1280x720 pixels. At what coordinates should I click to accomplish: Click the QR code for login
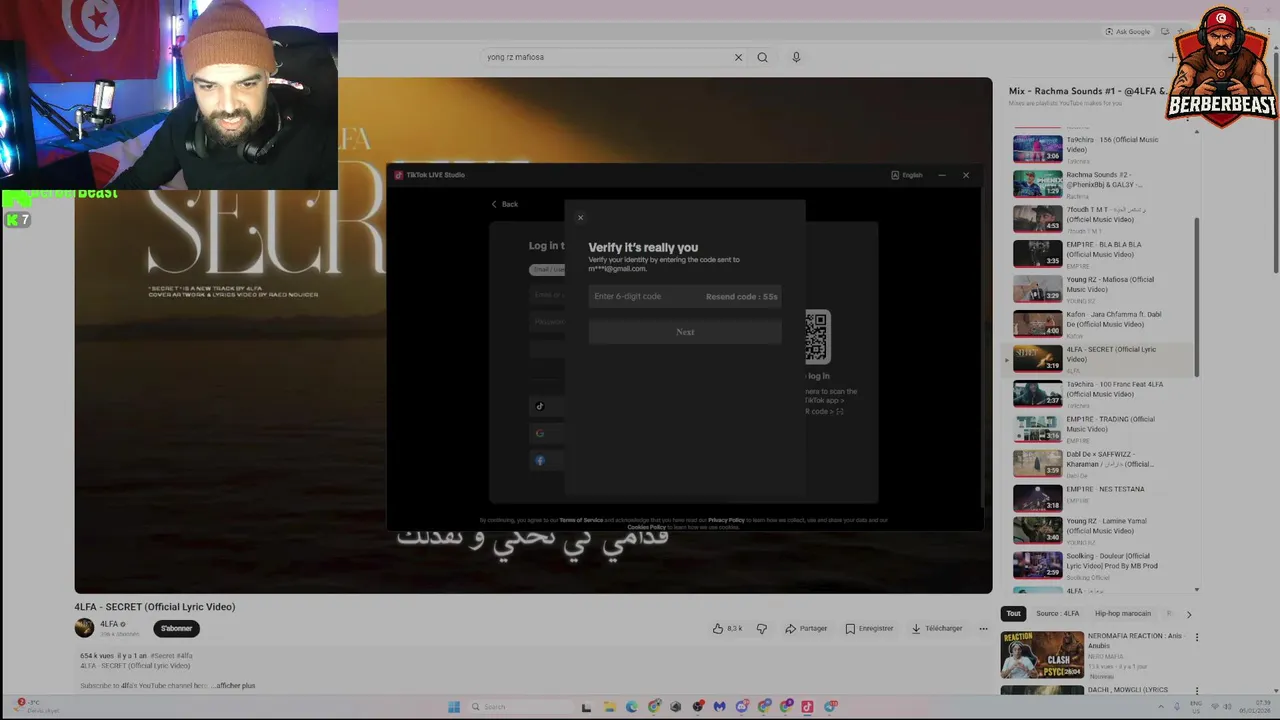tap(817, 337)
